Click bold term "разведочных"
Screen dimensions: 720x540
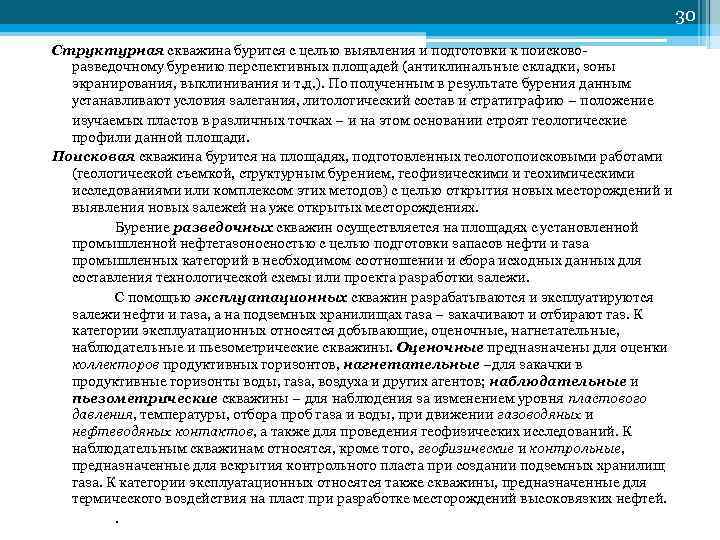(x=223, y=228)
